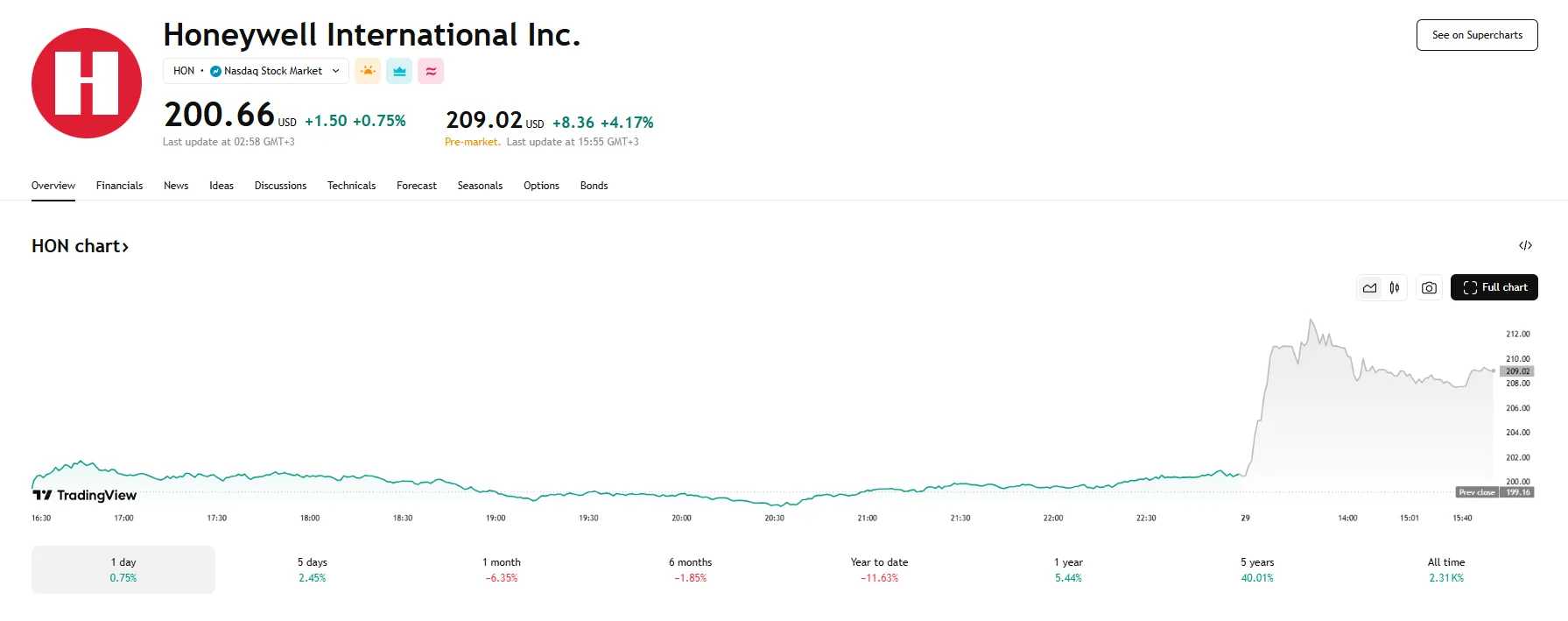Go to the Bonds tab
The width and height of the screenshot is (1568, 621).
click(x=594, y=186)
